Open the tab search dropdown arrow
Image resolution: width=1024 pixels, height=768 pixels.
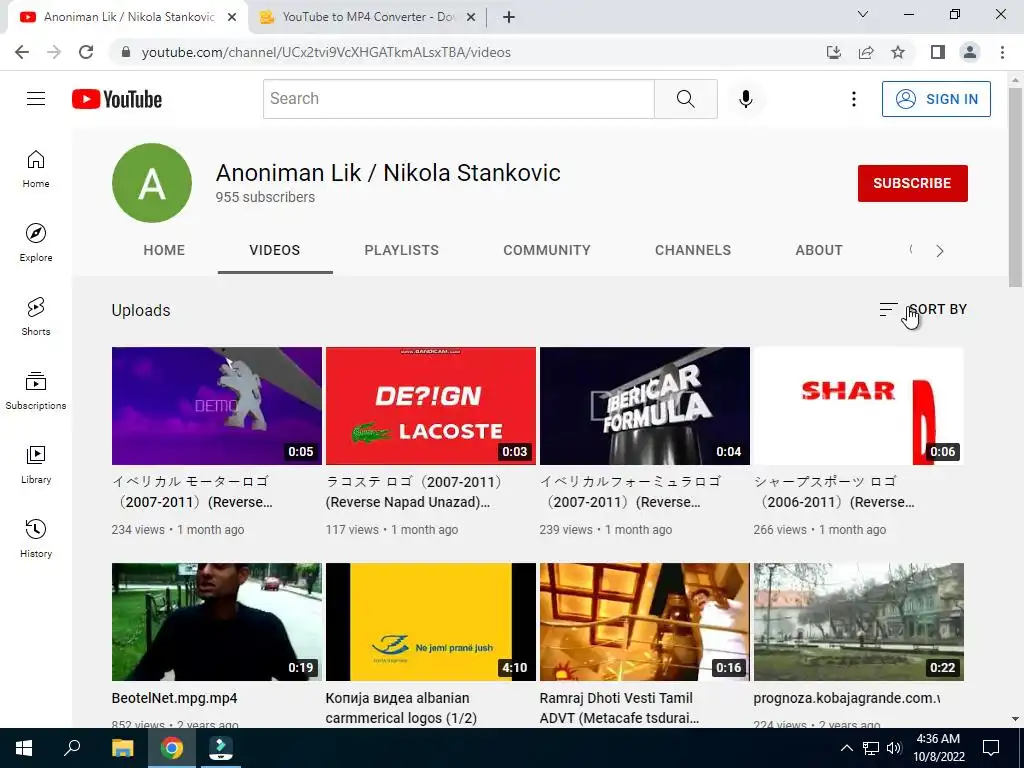coord(863,14)
